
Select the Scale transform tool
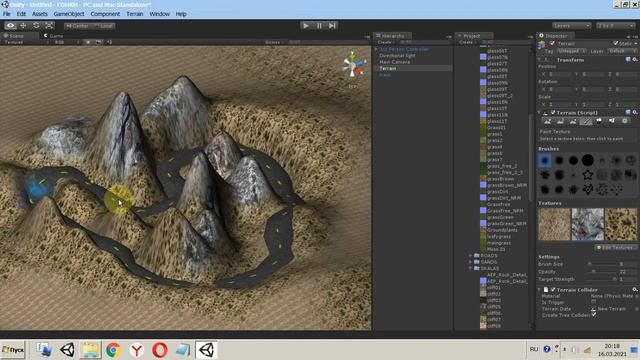(49, 25)
